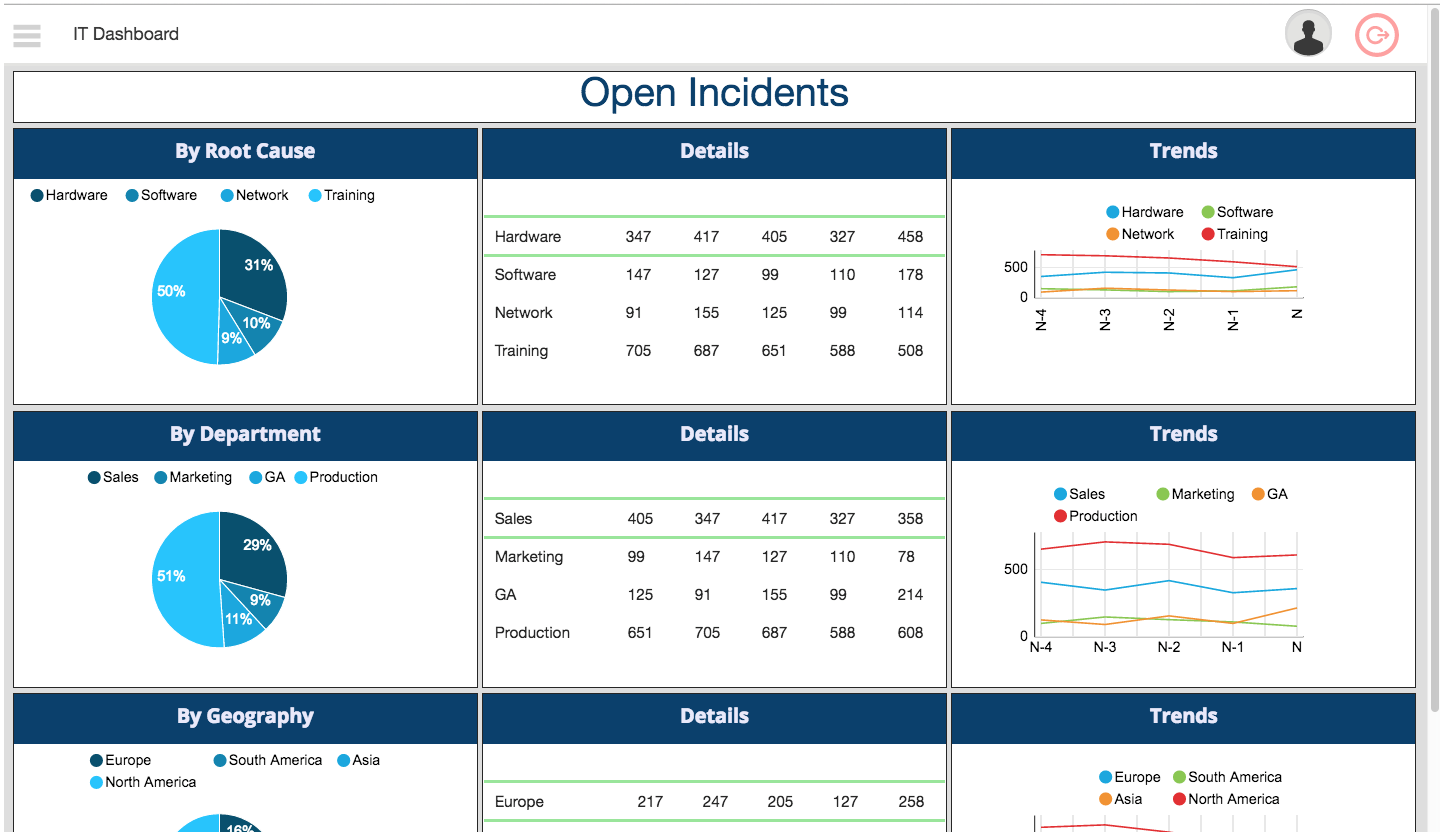Viewport: 1443px width, 836px height.
Task: Click the page vertical scrollbar
Action: [1437, 360]
